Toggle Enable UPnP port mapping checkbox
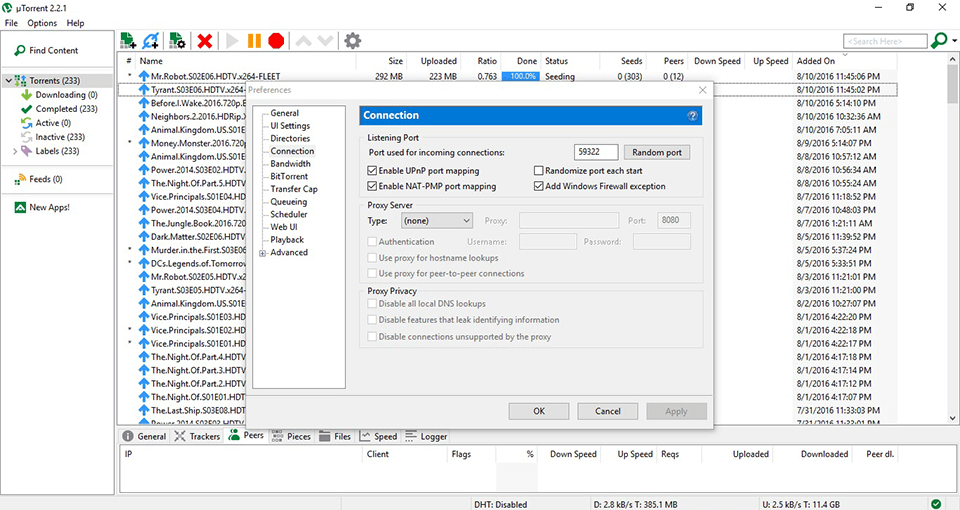 click(372, 171)
